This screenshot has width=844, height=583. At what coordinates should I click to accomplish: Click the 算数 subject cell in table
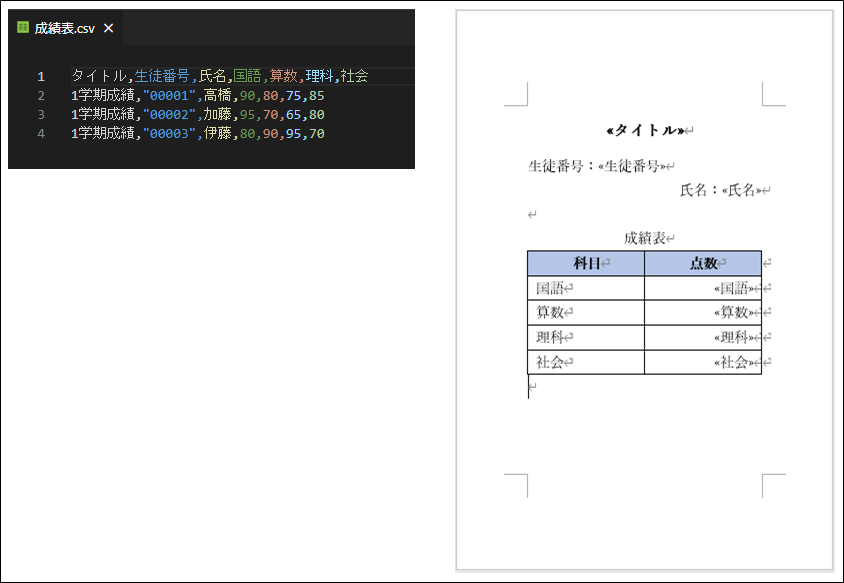pyautogui.click(x=586, y=312)
